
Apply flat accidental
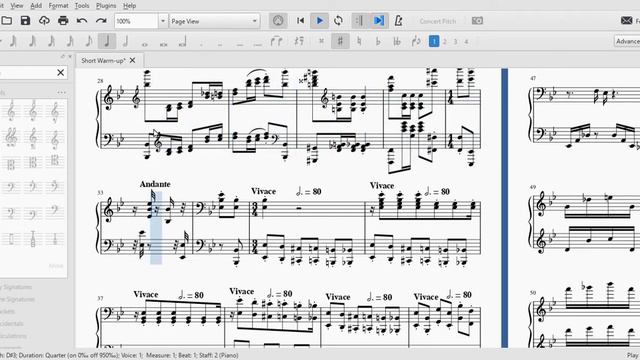click(x=378, y=41)
